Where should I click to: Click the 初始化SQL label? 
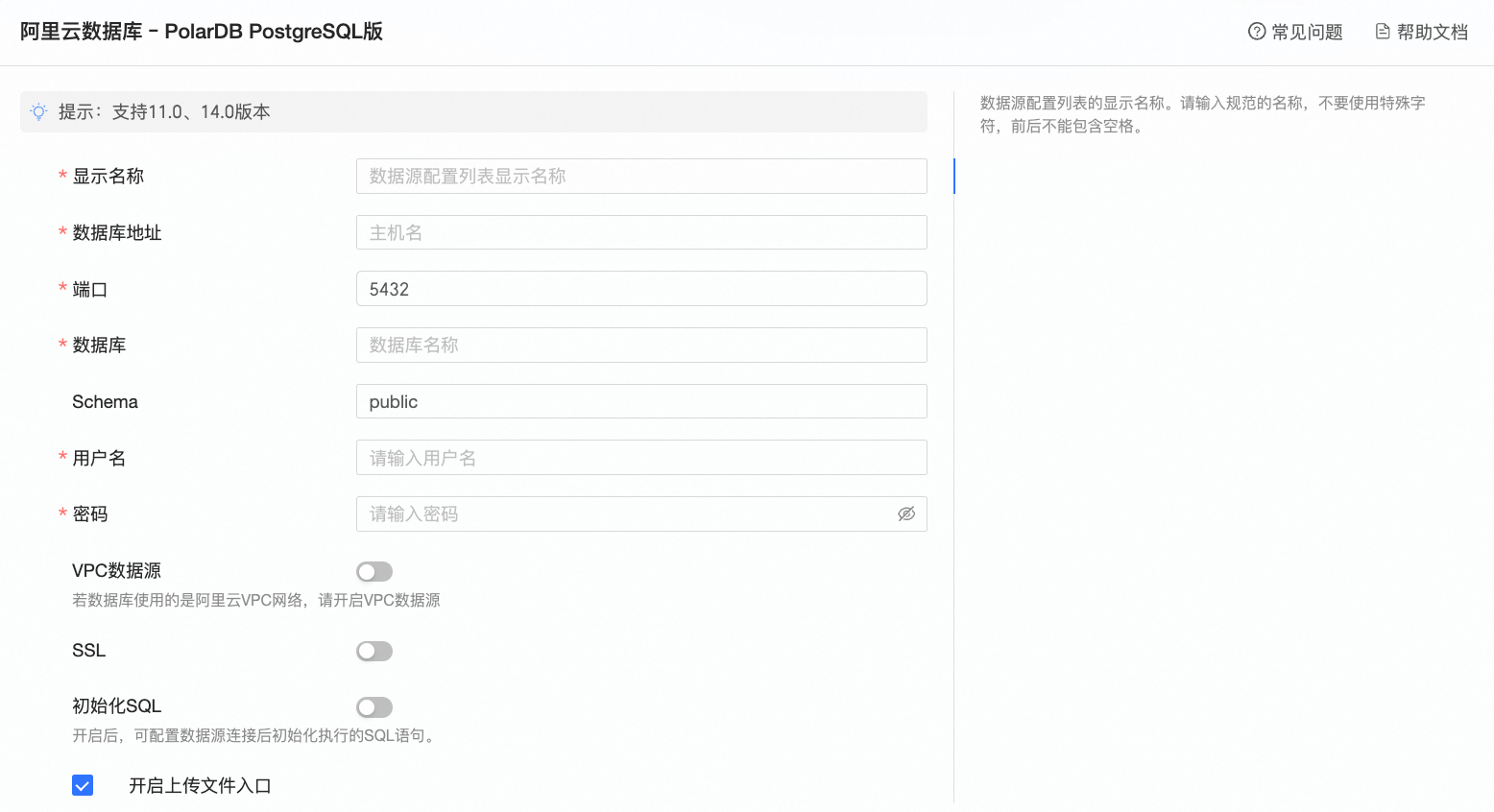pyautogui.click(x=116, y=705)
